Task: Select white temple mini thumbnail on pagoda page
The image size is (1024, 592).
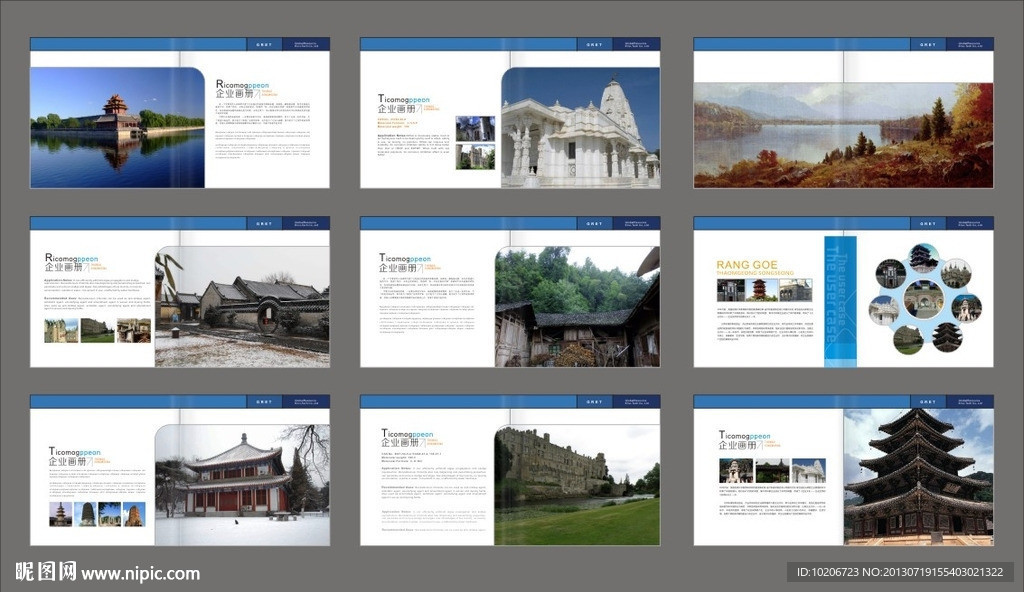Action: [808, 471]
